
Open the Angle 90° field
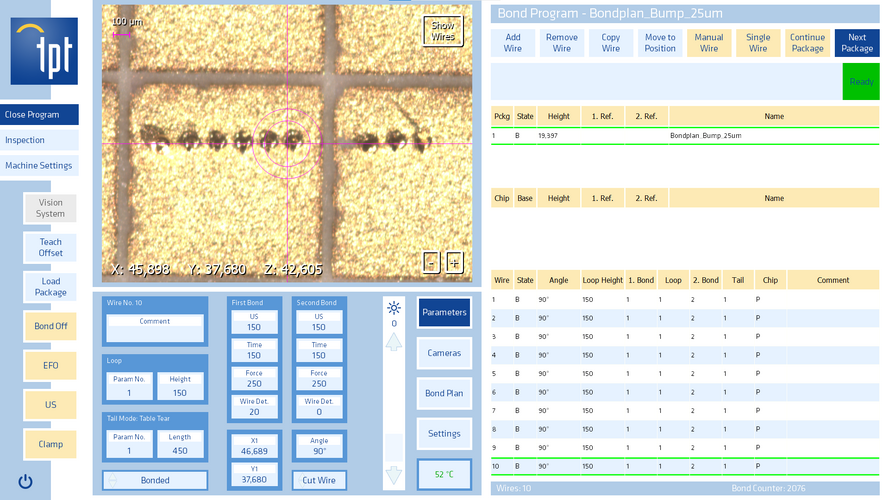pyautogui.click(x=319, y=445)
